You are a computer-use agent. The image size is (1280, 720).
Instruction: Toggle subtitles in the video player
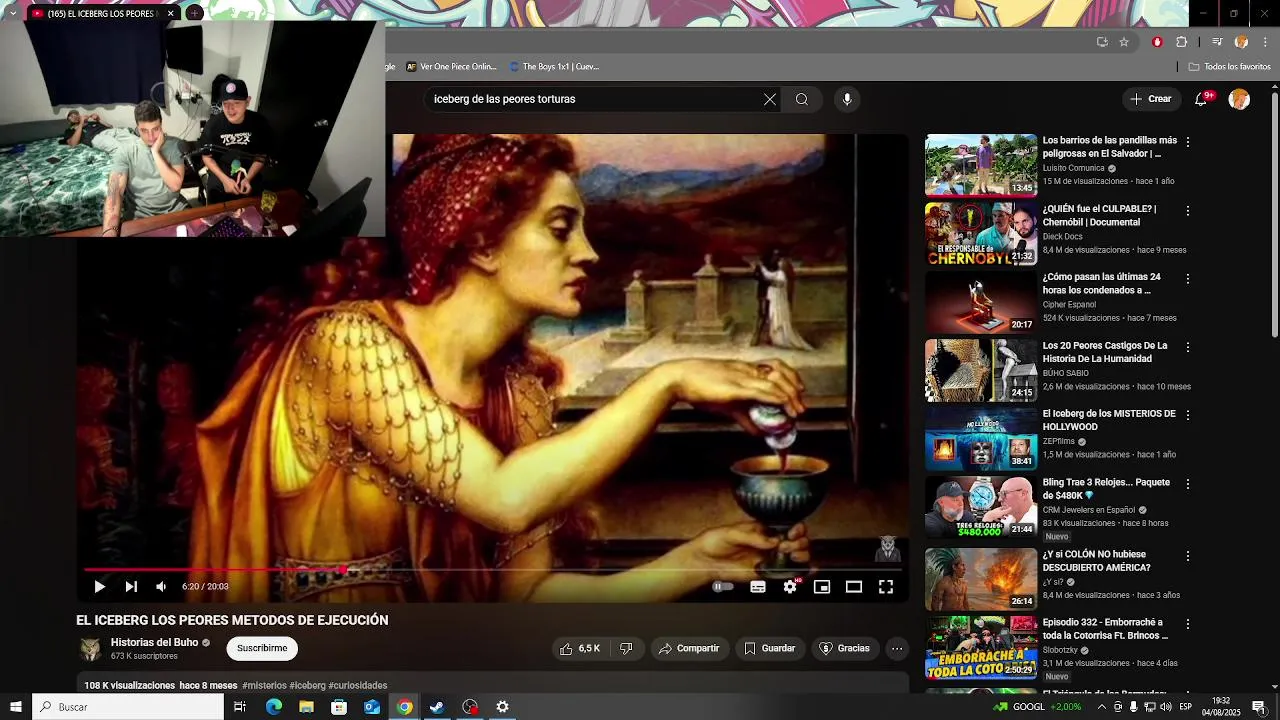coord(758,587)
